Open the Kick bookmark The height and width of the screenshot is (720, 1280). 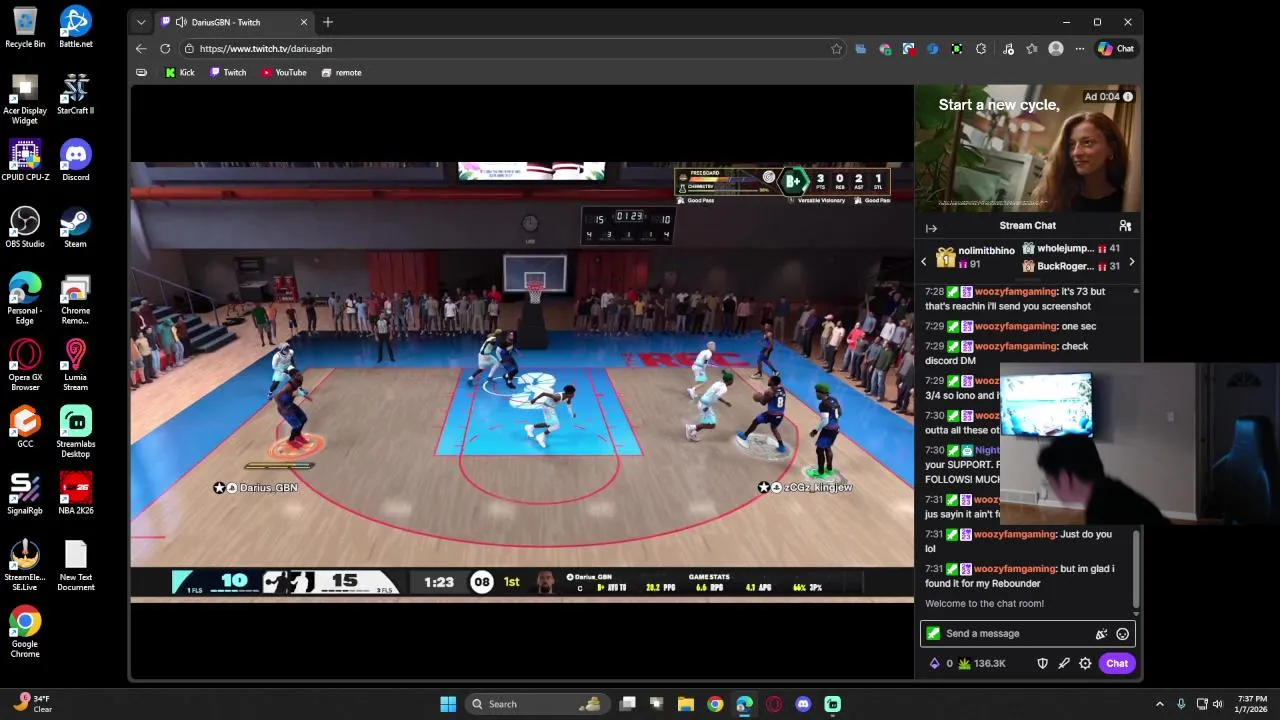point(180,72)
